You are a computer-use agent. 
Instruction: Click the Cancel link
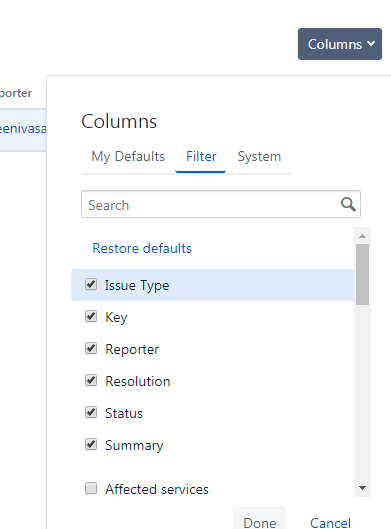coord(330,523)
